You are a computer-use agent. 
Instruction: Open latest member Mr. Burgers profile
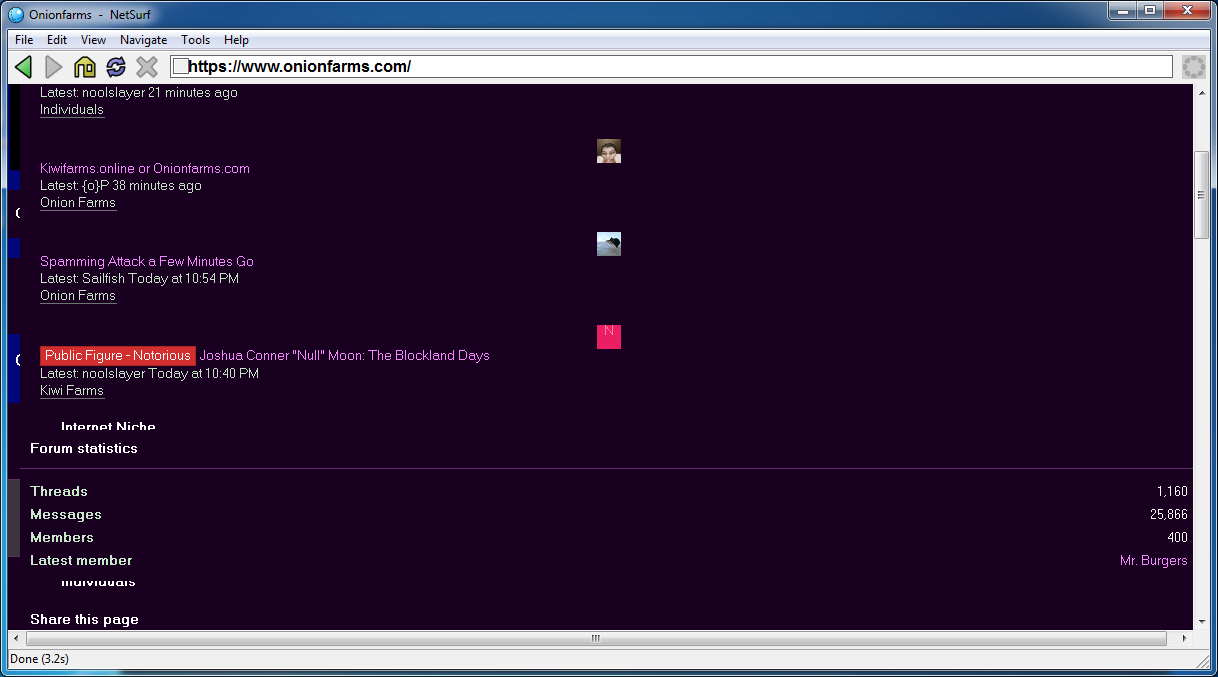tap(1153, 561)
